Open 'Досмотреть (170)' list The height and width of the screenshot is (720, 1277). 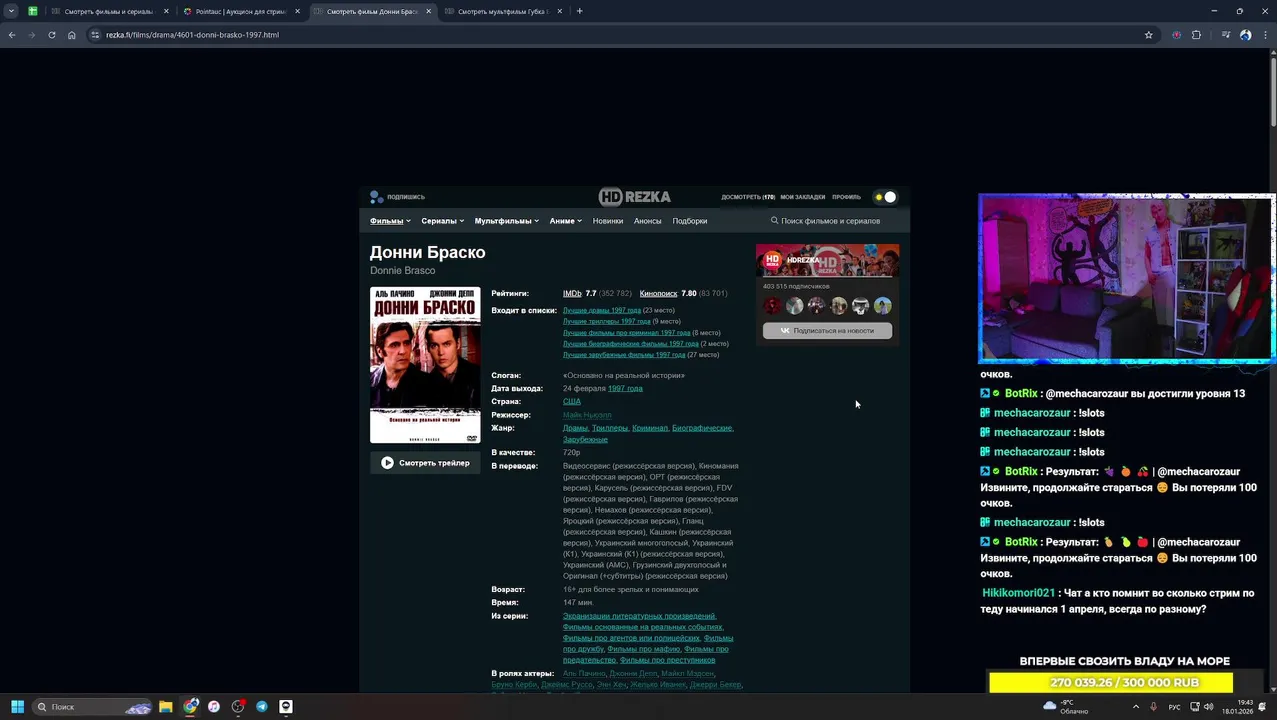coord(748,197)
